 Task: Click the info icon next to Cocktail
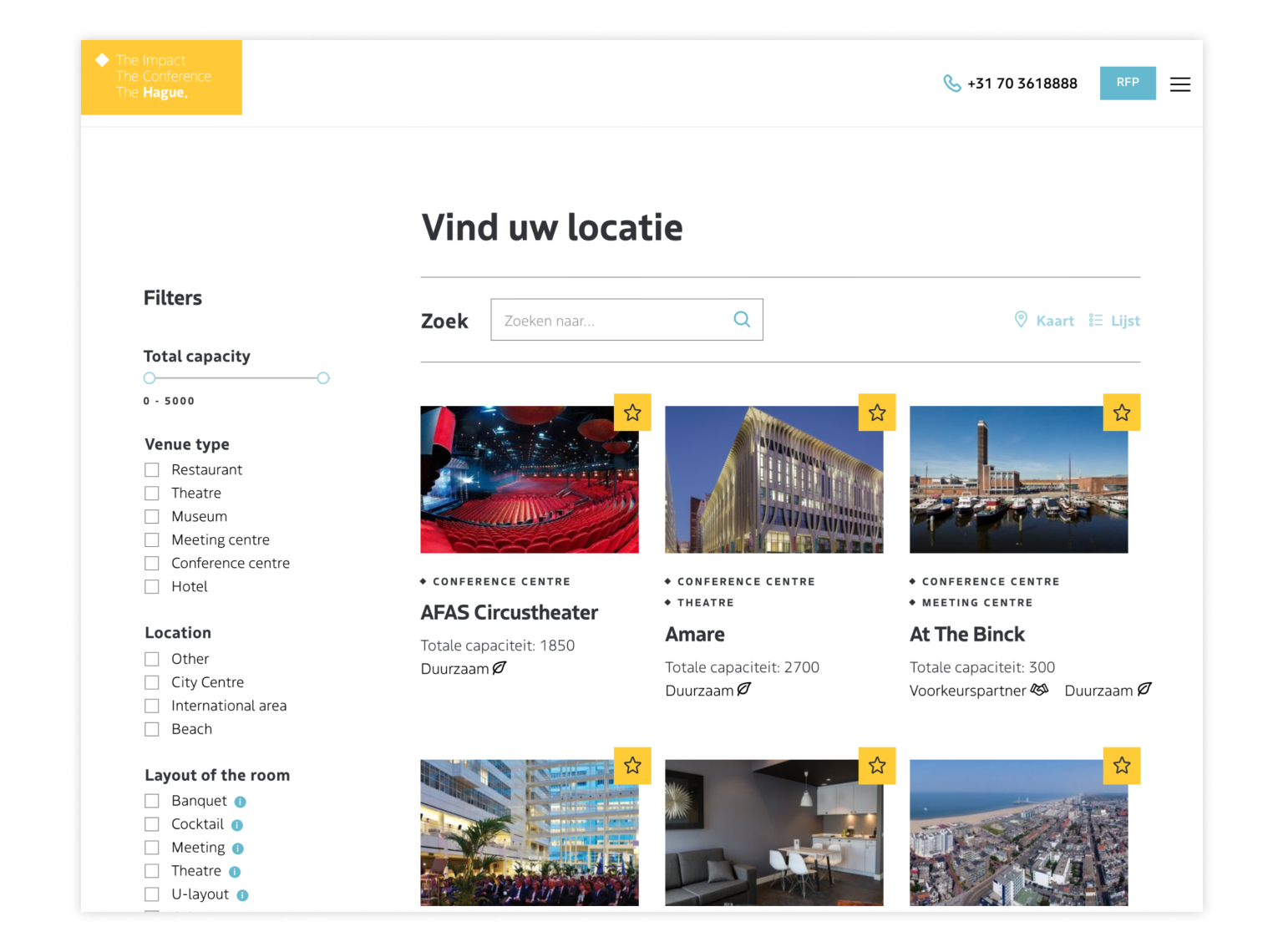[x=237, y=824]
